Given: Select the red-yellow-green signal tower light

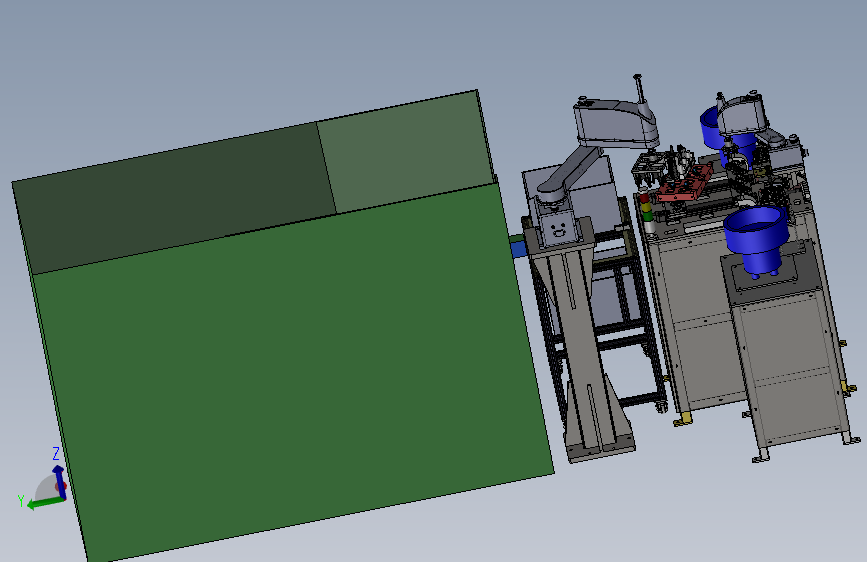Looking at the screenshot, I should (646, 212).
